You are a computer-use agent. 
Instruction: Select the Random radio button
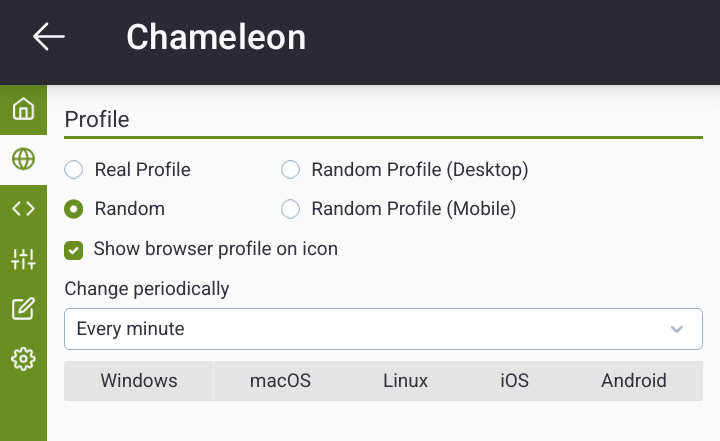point(74,209)
